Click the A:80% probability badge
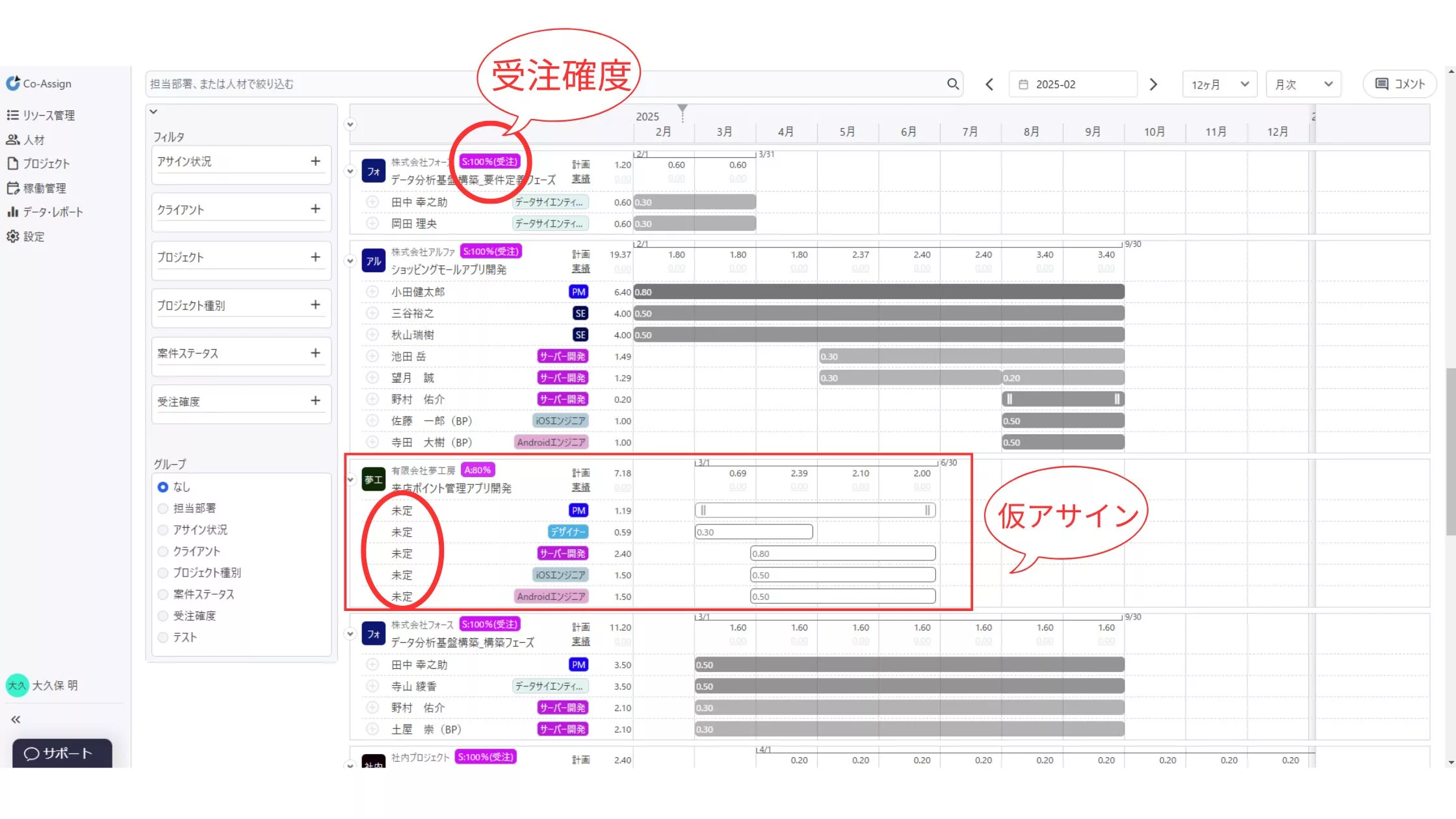The width and height of the screenshot is (1456, 819). [x=478, y=470]
